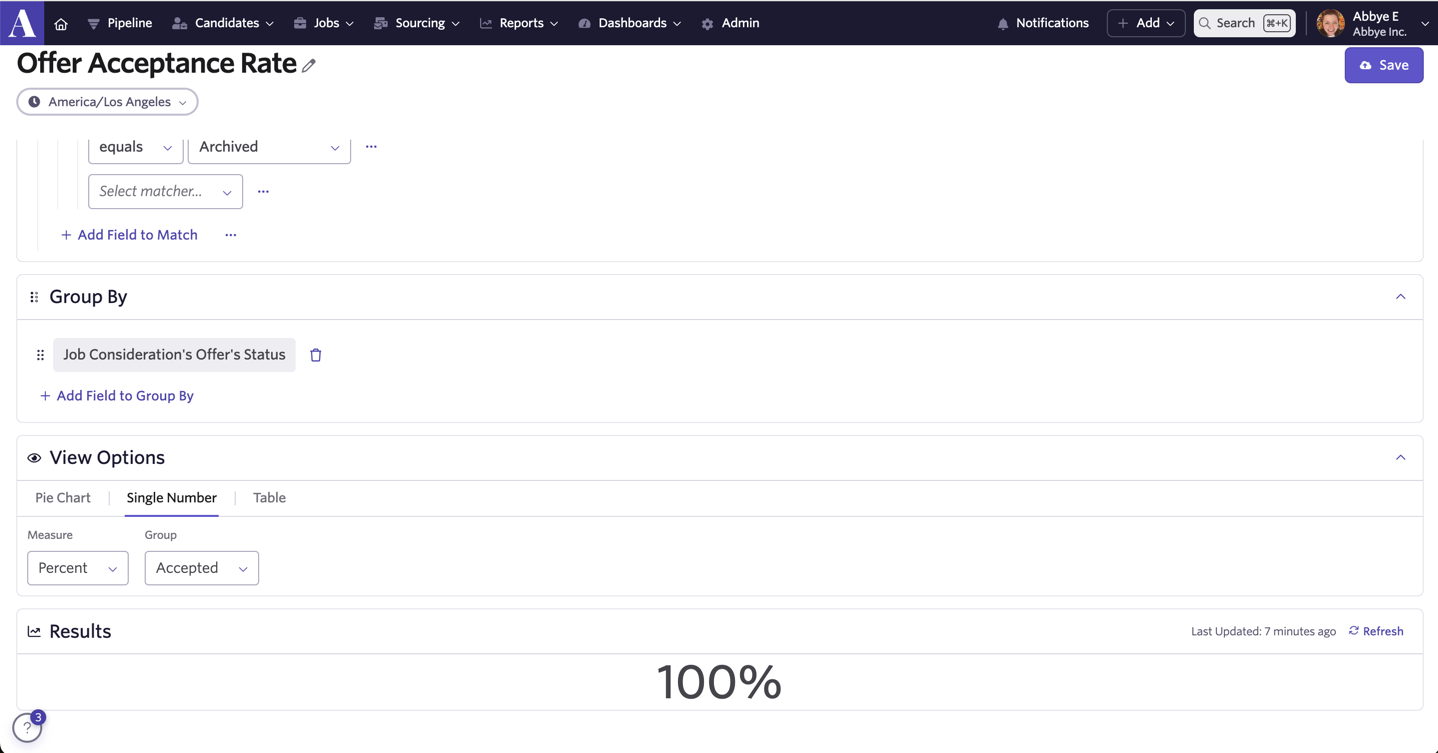
Task: Open the Sourcing menu
Action: coord(416,23)
